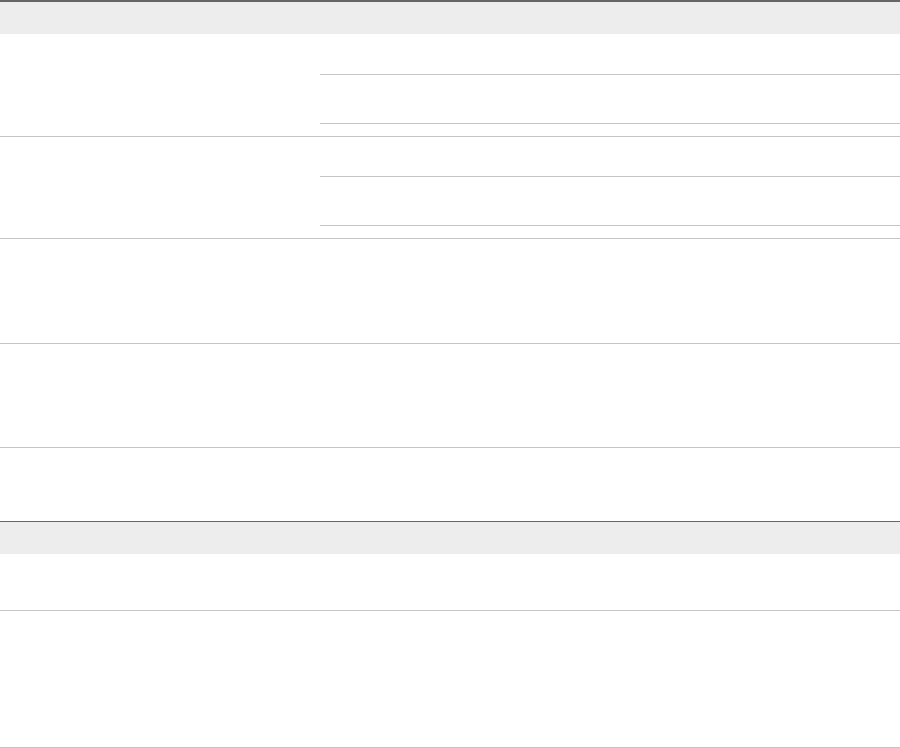The height and width of the screenshot is (748, 900).
Task: Click the empty third row of the first section
Action: pyautogui.click(x=450, y=291)
